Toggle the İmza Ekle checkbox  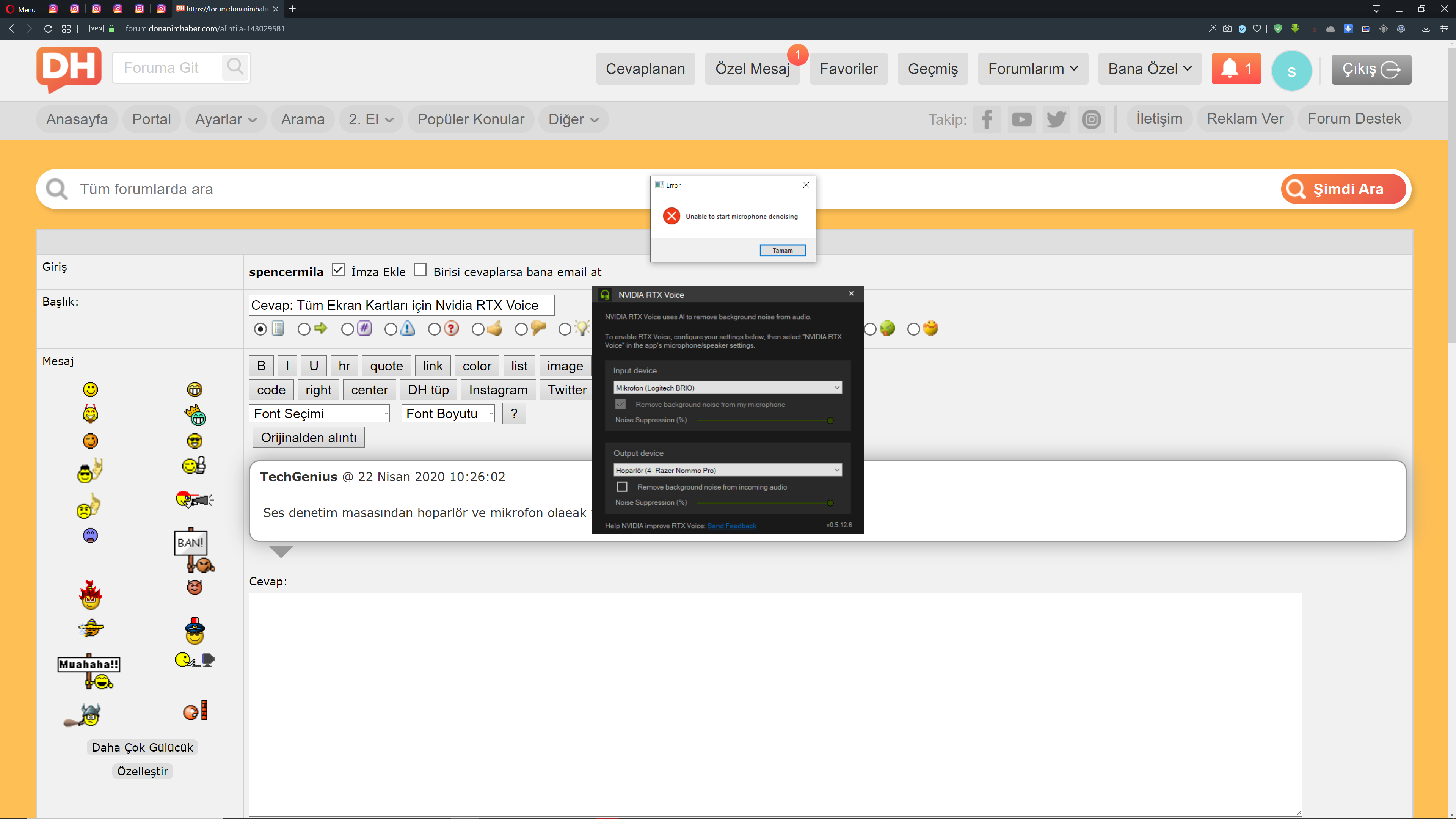pyautogui.click(x=338, y=270)
